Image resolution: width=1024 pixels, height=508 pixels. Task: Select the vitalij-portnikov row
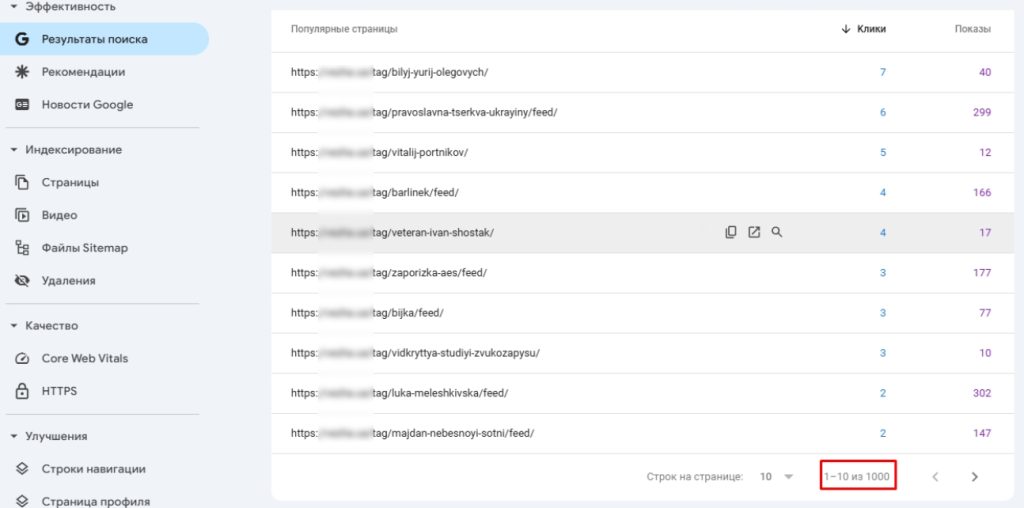coord(643,153)
